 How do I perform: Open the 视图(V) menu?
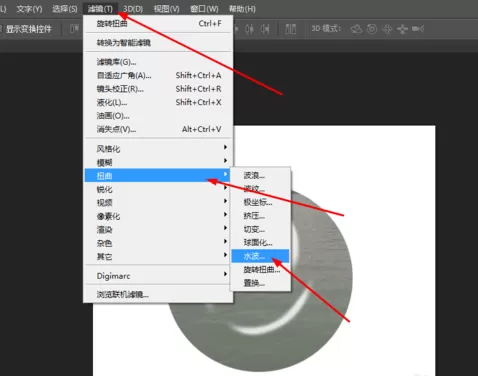(x=166, y=9)
